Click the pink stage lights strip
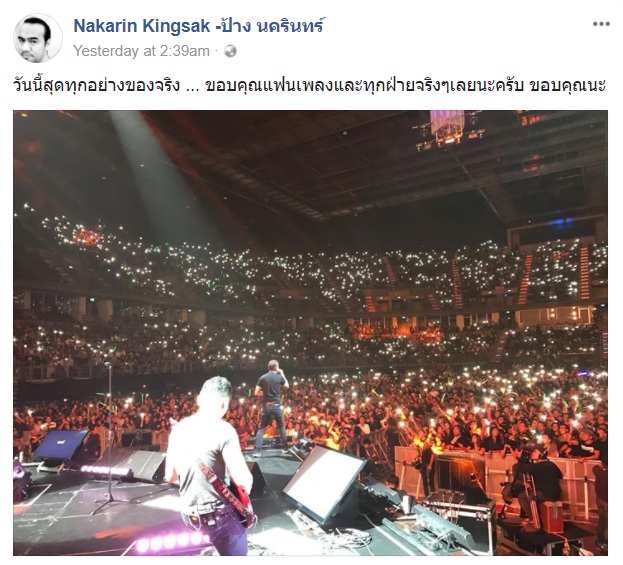 tap(171, 542)
